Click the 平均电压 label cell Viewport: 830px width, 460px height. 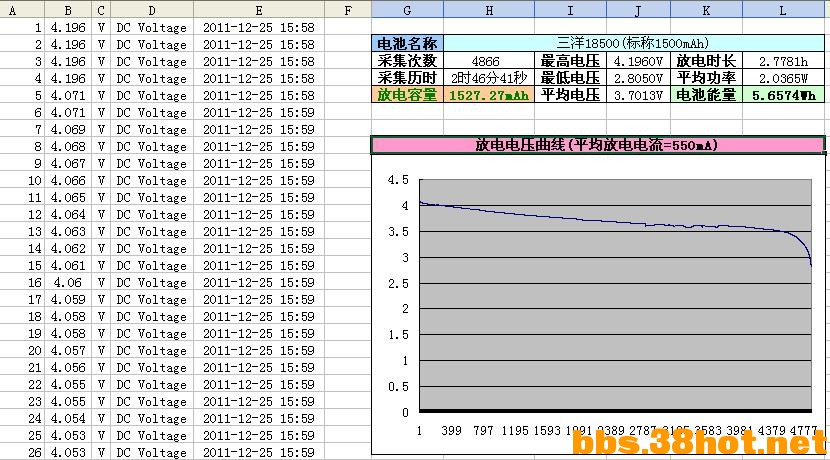[x=570, y=95]
